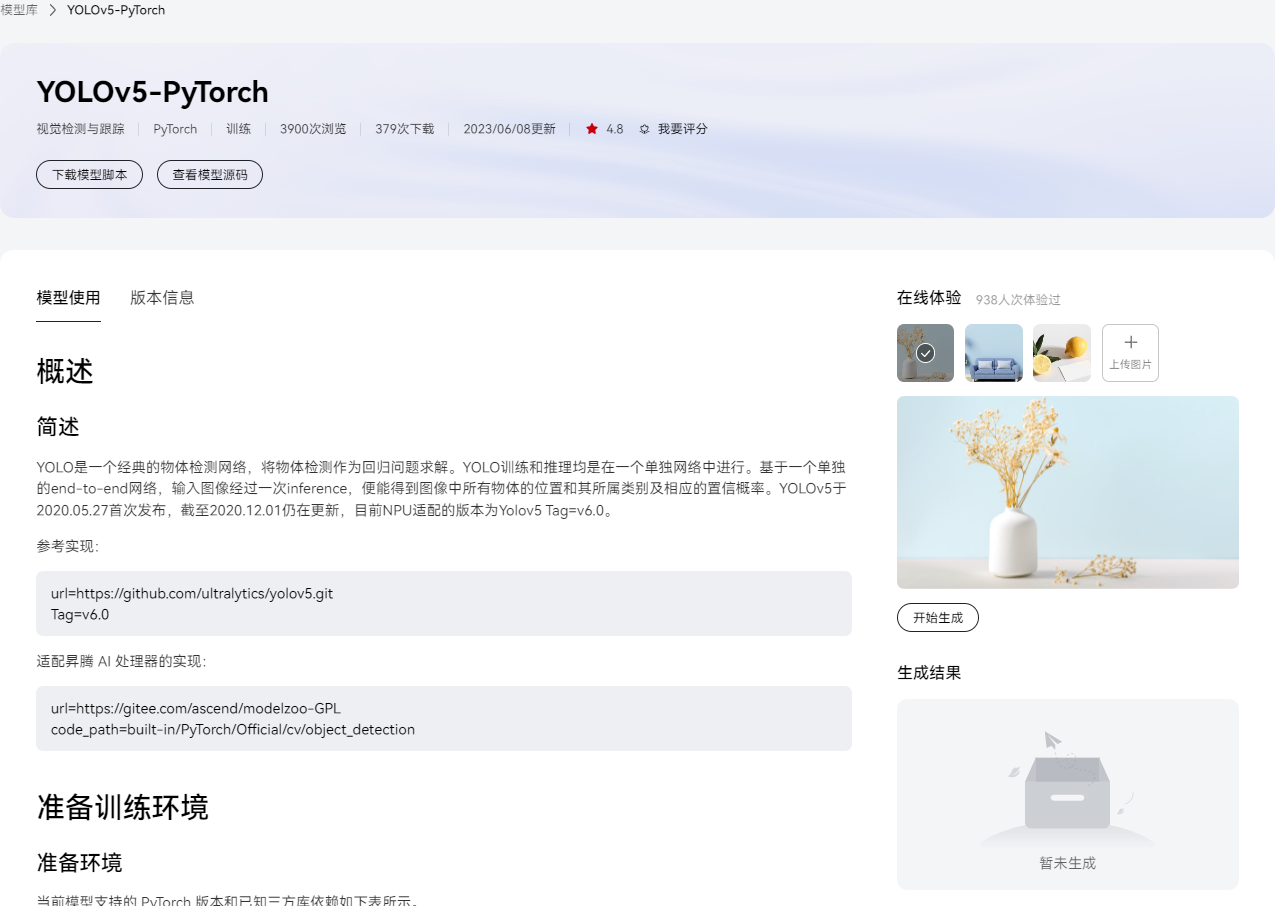Viewport: 1275px width, 906px height.
Task: Click the 暂未生成 placeholder text
Action: tap(1067, 862)
